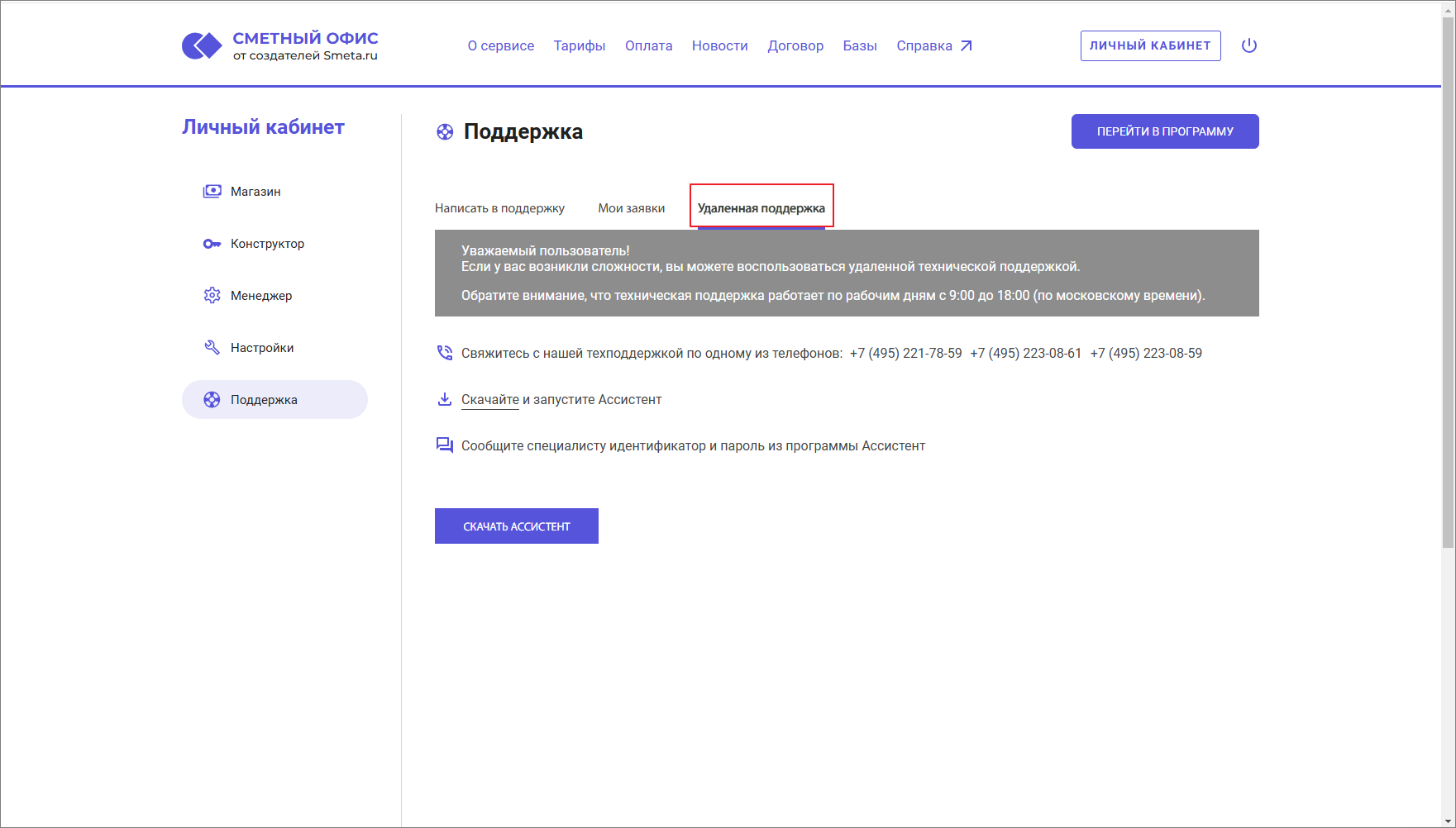Click the Магазин wallet icon in sidebar
1456x828 pixels.
pyautogui.click(x=212, y=191)
